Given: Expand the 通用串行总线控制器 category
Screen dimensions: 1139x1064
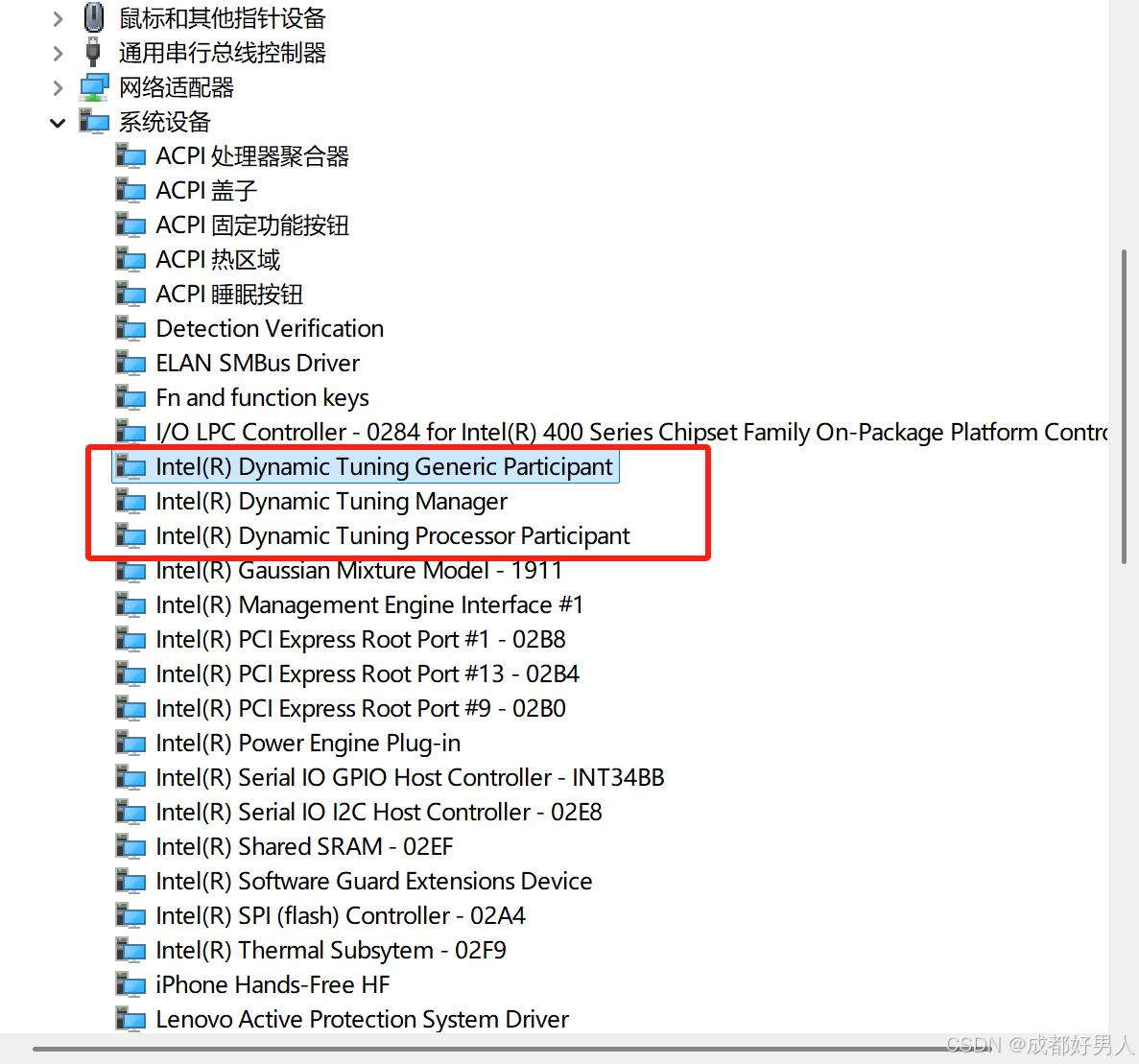Looking at the screenshot, I should coord(59,53).
